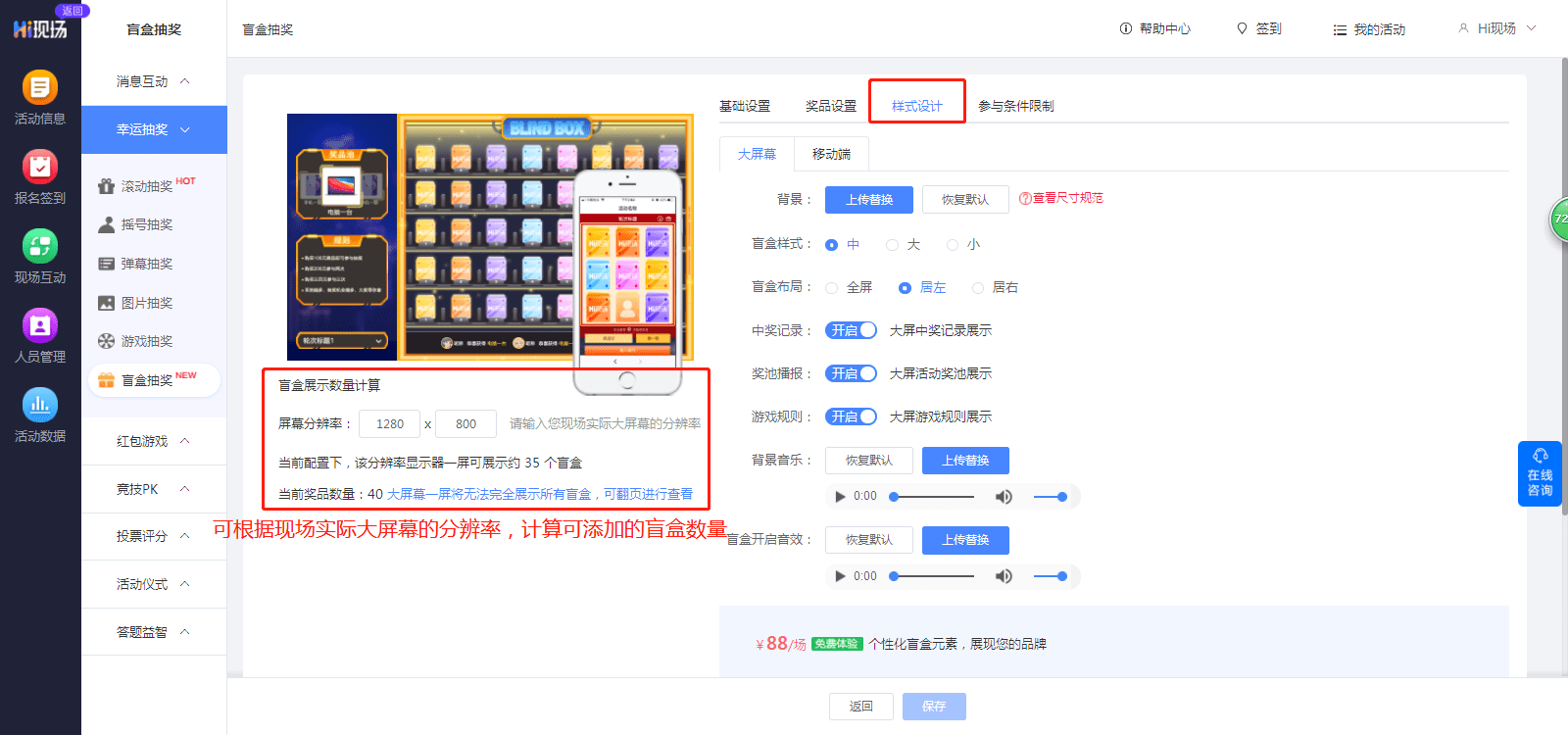1568x735 pixels.
Task: Toggle the 中奖记录 switch
Action: pyautogui.click(x=851, y=330)
